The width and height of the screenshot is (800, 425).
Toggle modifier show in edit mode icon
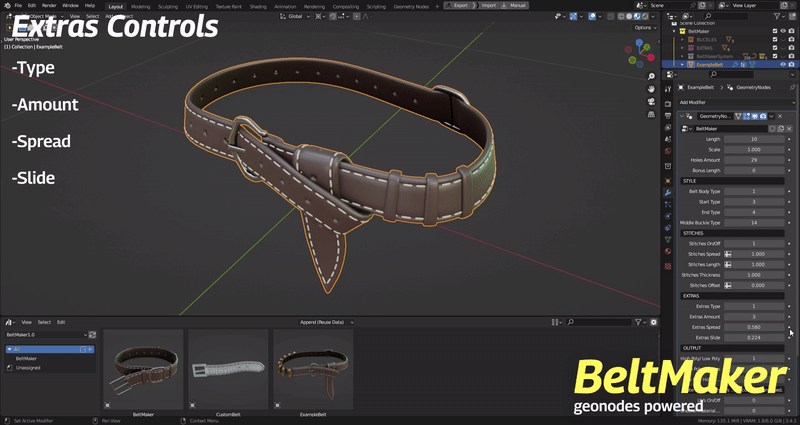(746, 116)
